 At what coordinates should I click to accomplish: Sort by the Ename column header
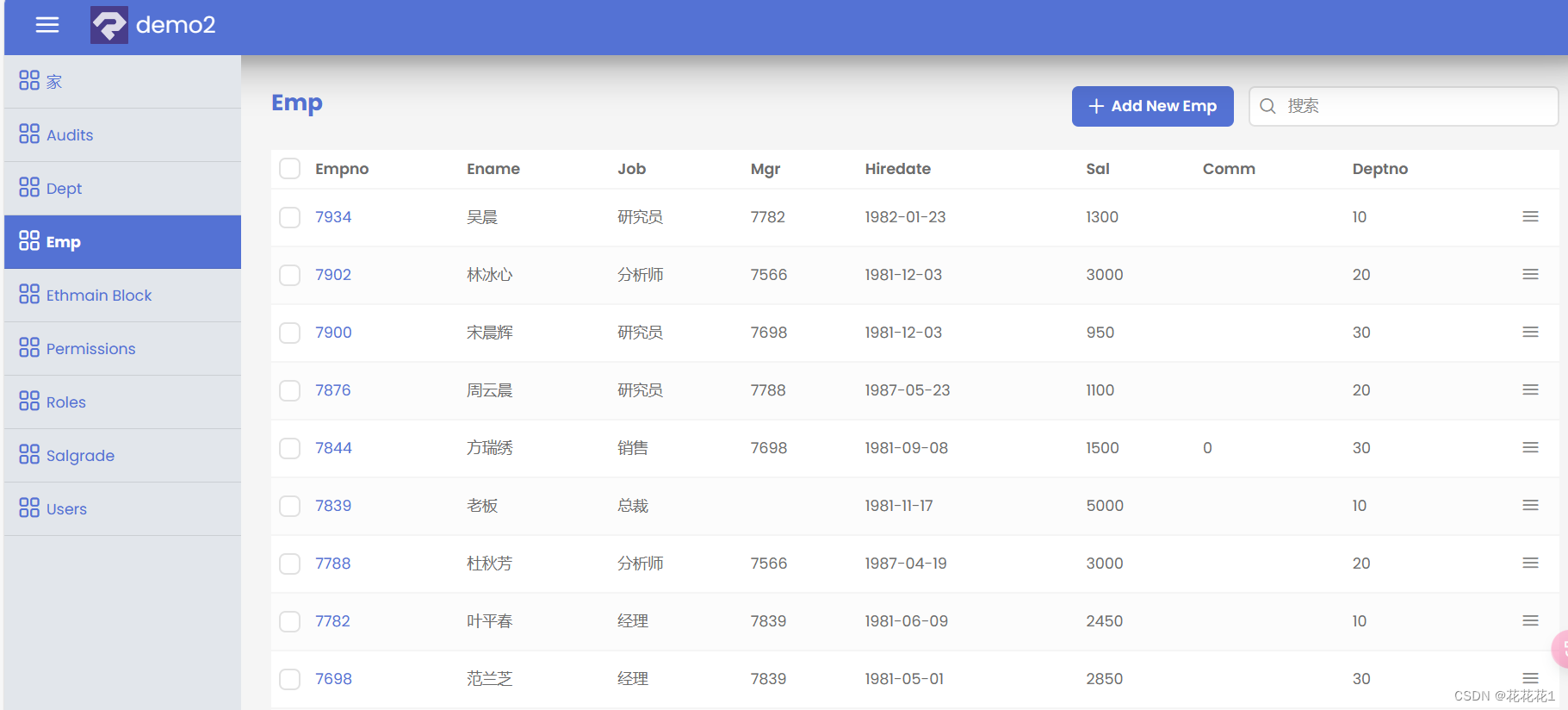tap(493, 169)
